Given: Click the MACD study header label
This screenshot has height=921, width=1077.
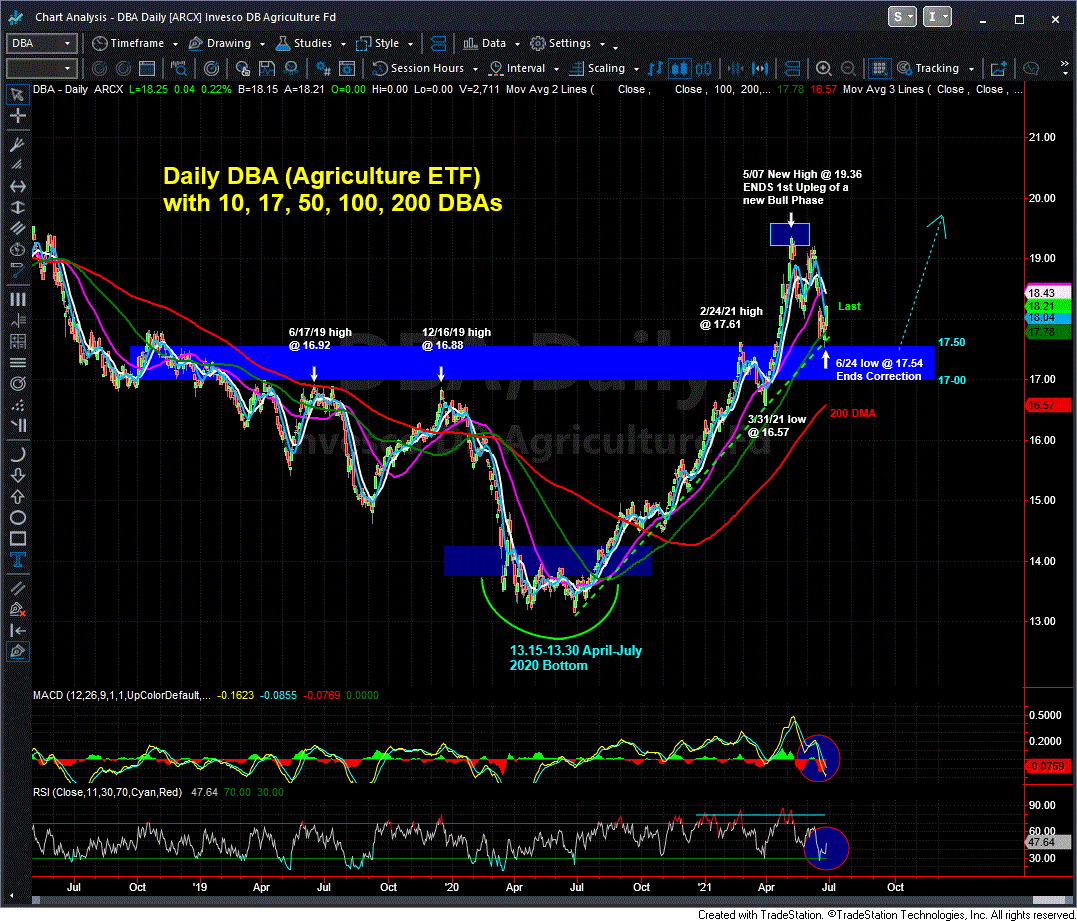Looking at the screenshot, I should (120, 695).
